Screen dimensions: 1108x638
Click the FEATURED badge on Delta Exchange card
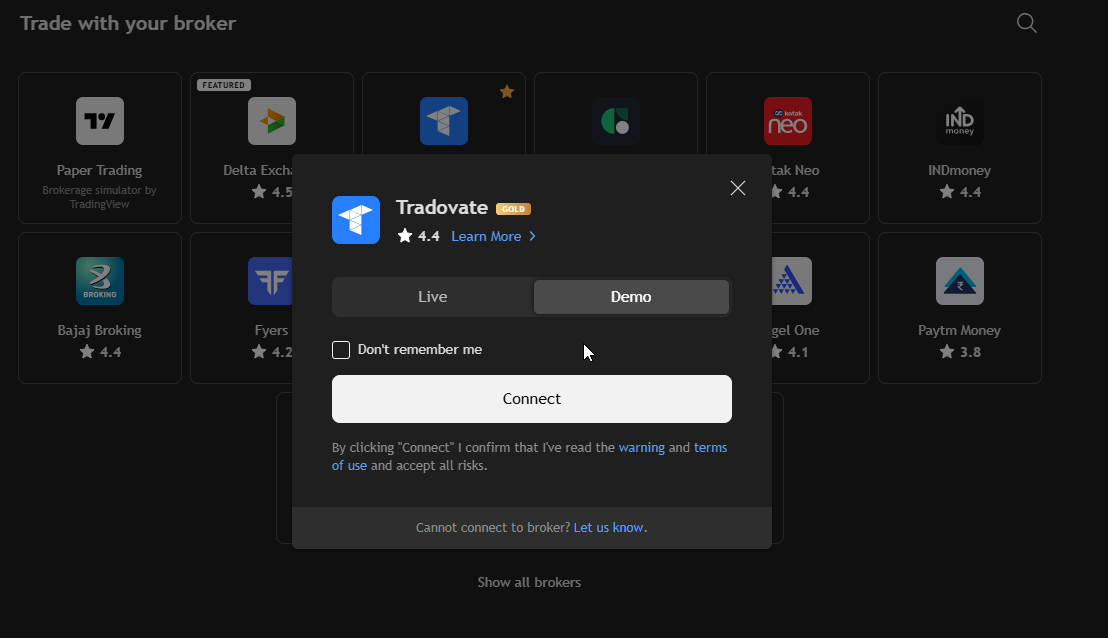[x=223, y=85]
